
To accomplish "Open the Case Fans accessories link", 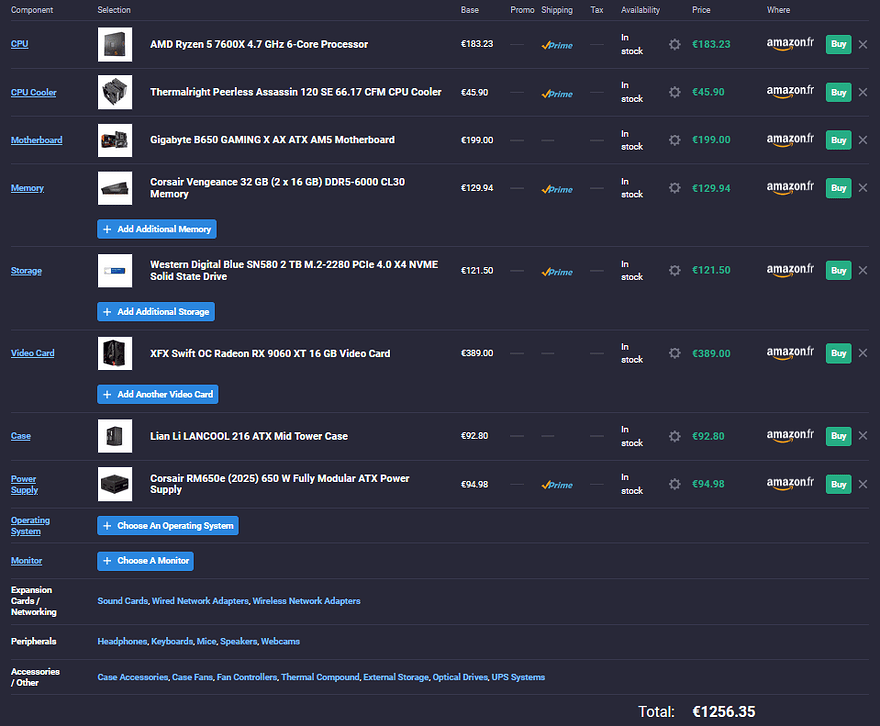I will [192, 677].
